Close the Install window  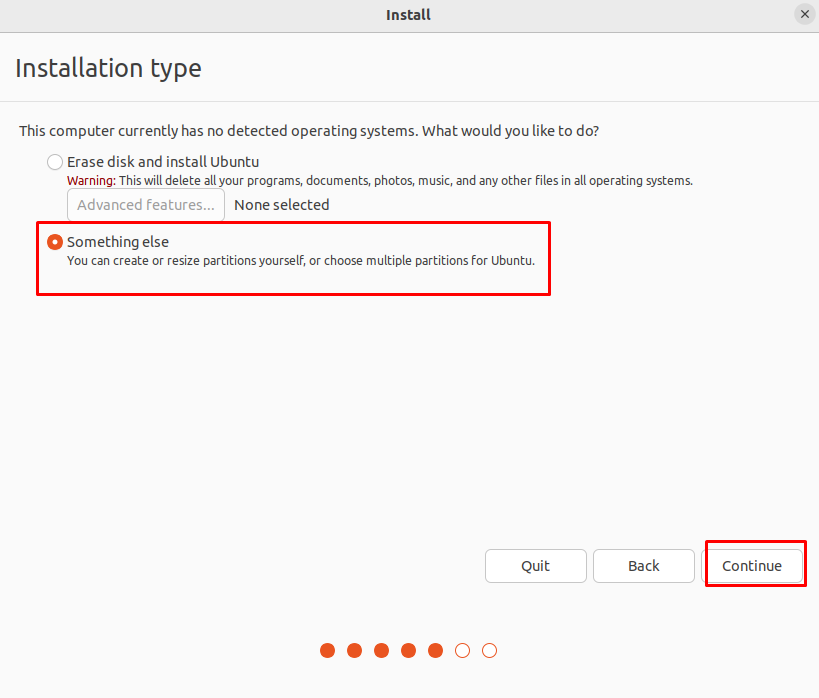coord(804,14)
